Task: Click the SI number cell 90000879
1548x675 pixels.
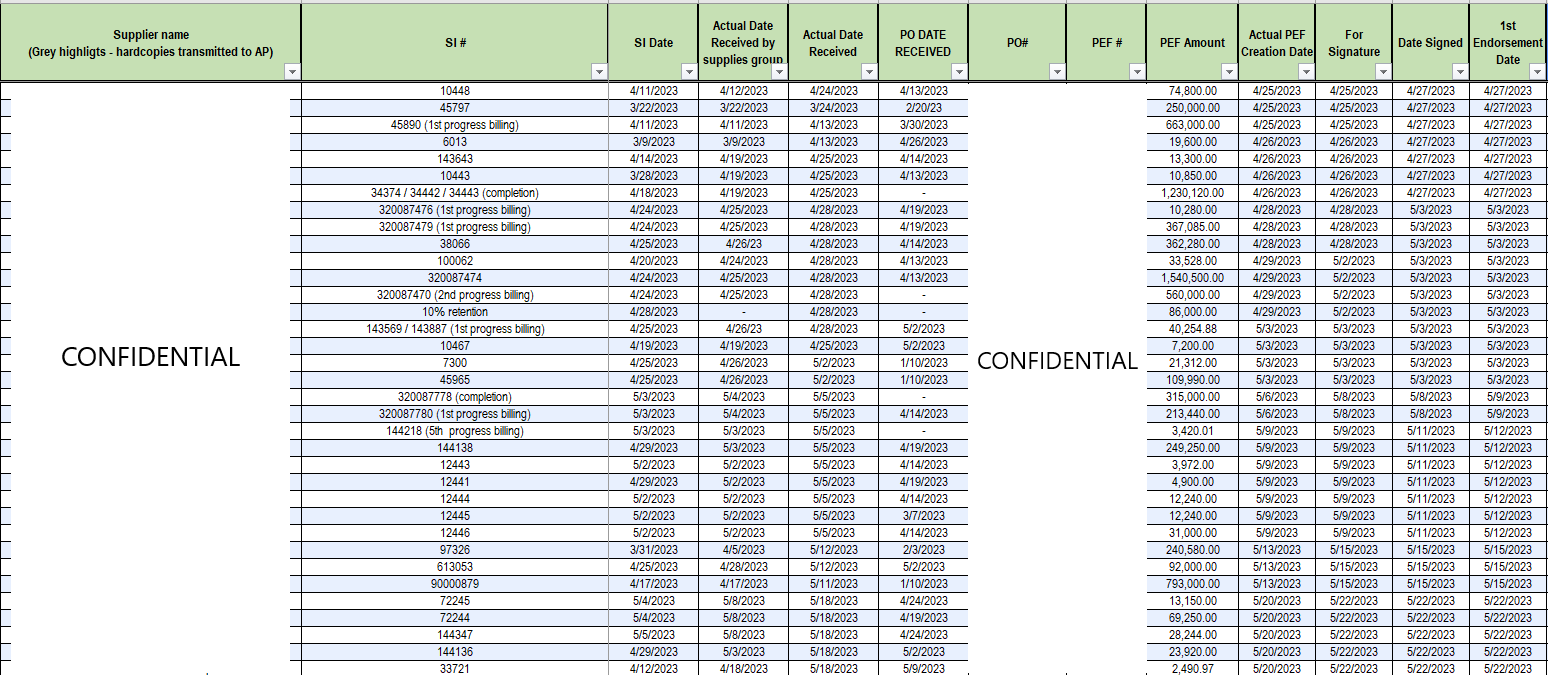Action: pyautogui.click(x=455, y=584)
